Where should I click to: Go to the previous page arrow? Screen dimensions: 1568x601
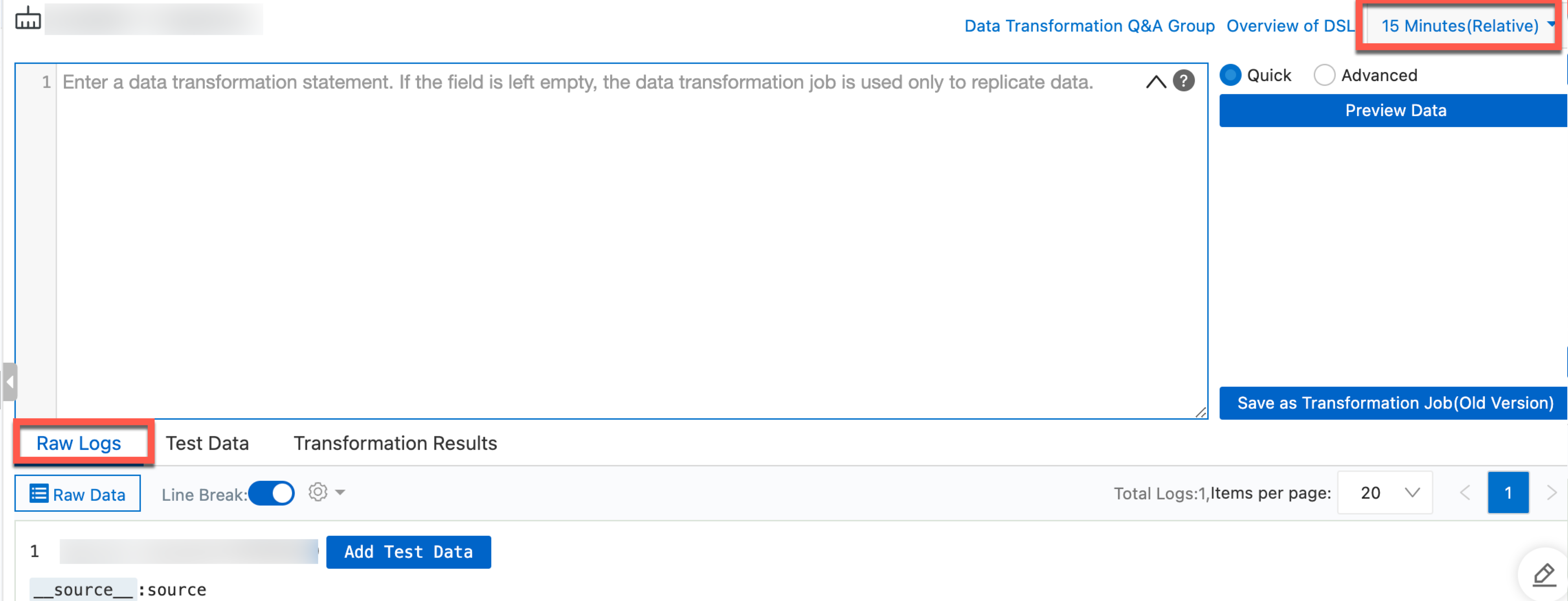point(1465,492)
